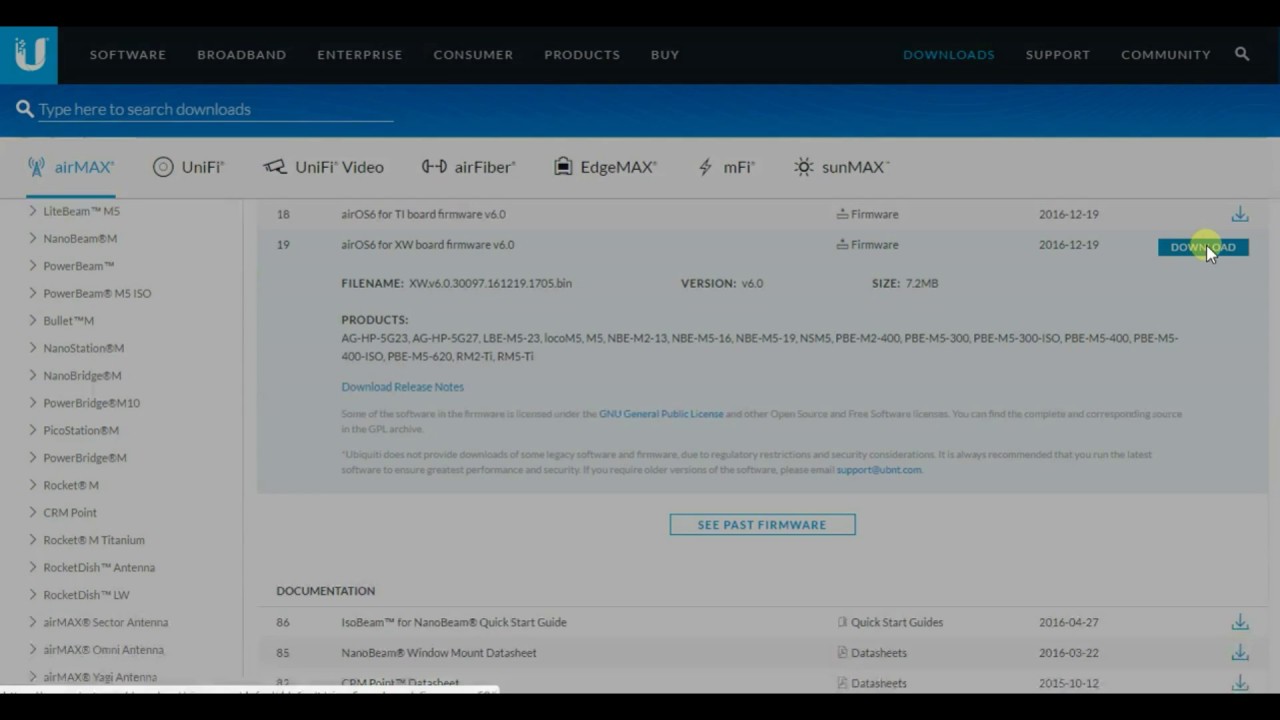Viewport: 1280px width, 720px height.
Task: Open Download Release Notes link
Action: click(x=403, y=386)
